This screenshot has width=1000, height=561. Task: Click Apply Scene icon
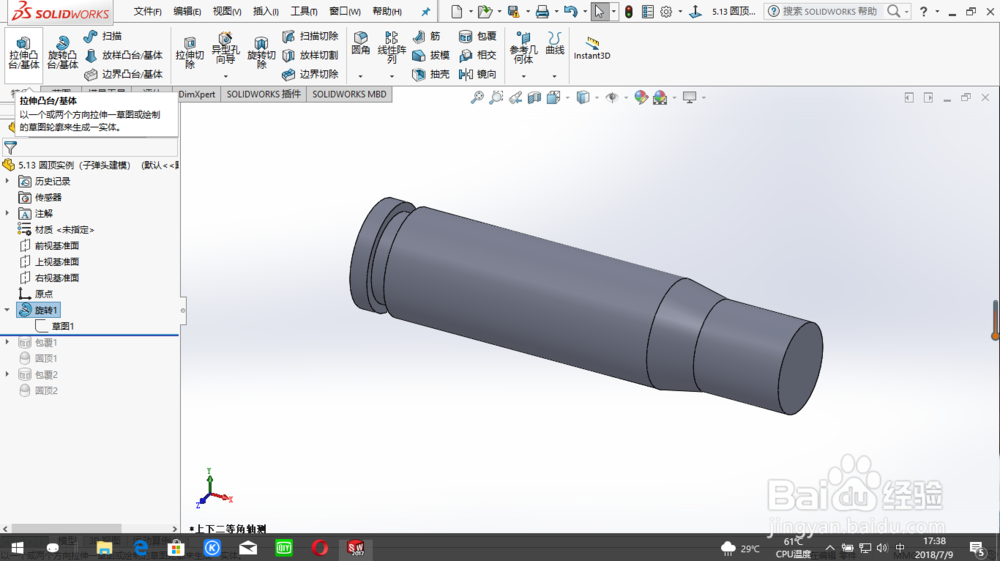pos(660,98)
